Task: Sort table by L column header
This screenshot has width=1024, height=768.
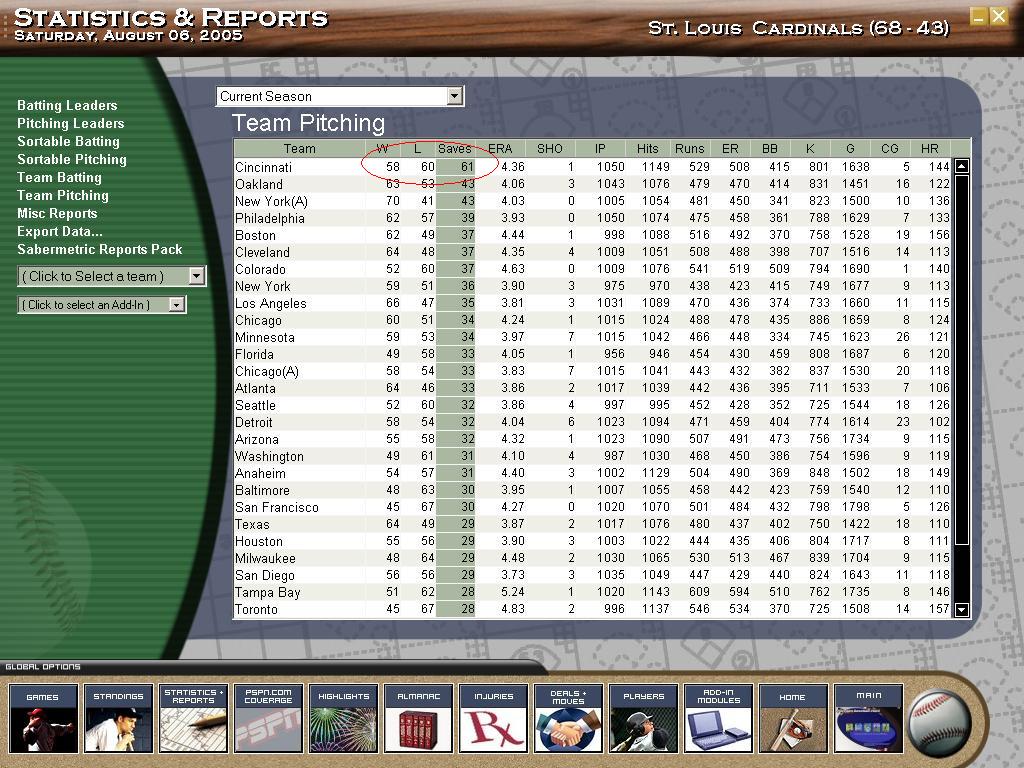Action: [418, 148]
